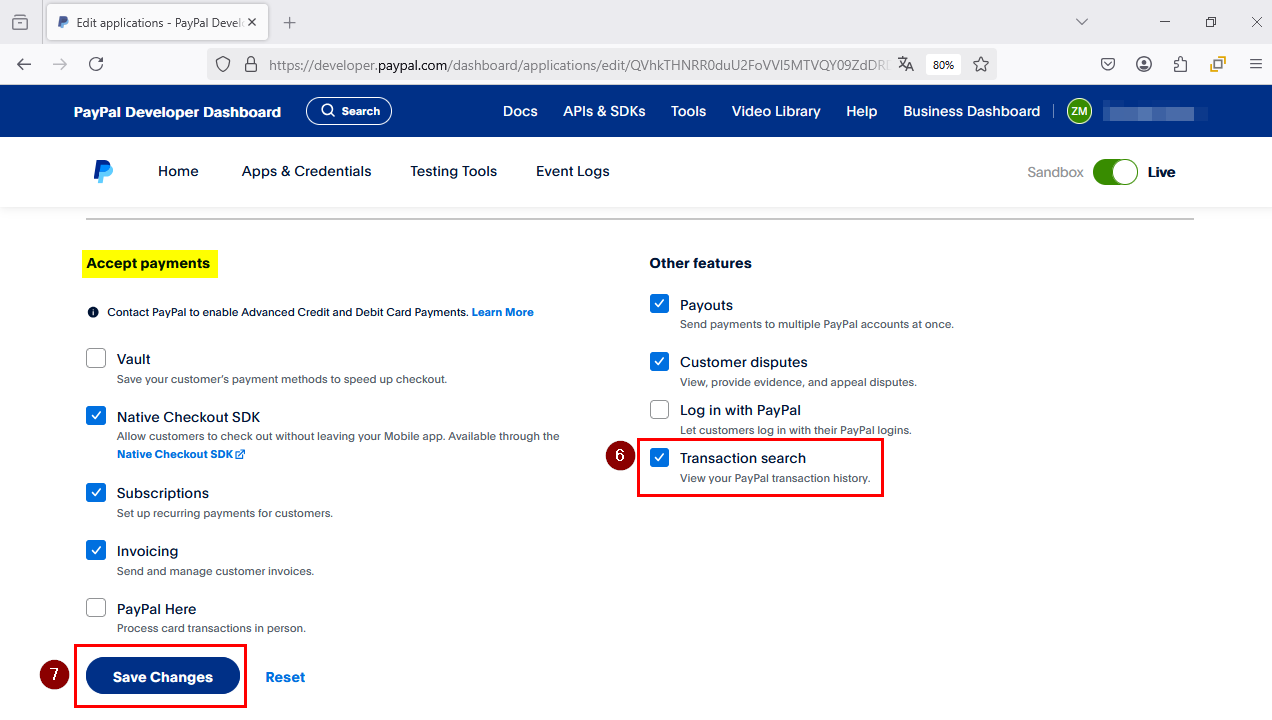Click the PayPal logo
The width and height of the screenshot is (1272, 720).
coord(103,171)
